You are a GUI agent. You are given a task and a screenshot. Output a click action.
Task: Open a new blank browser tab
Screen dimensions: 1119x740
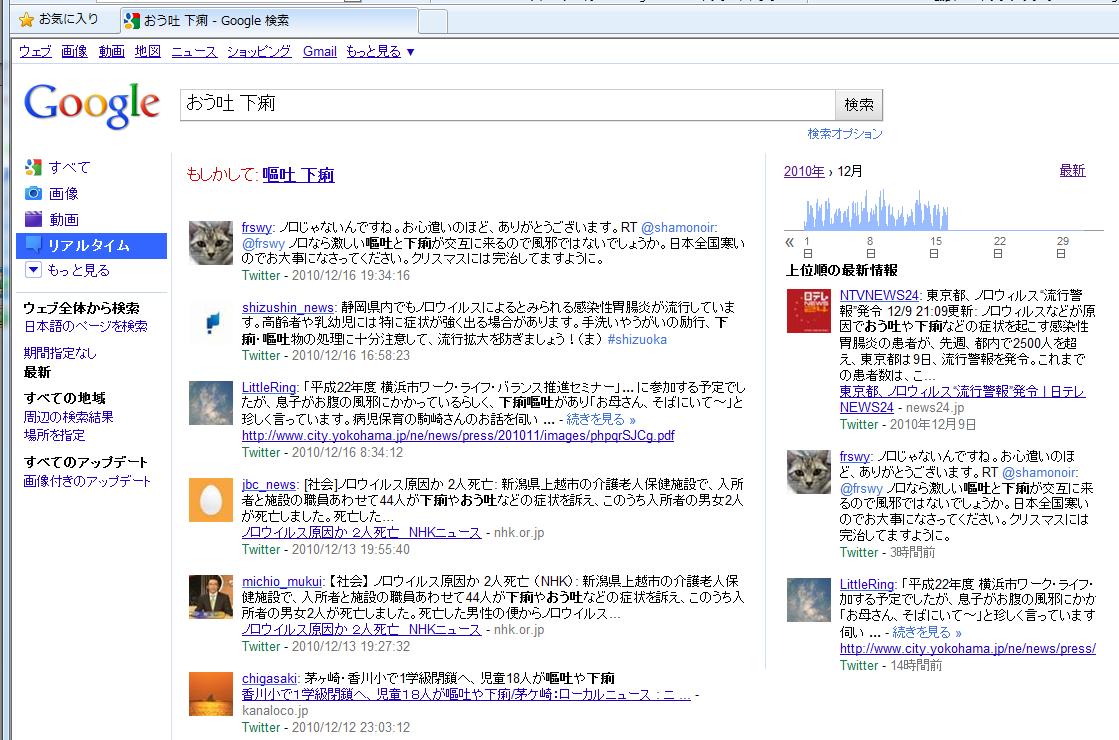pyautogui.click(x=433, y=21)
